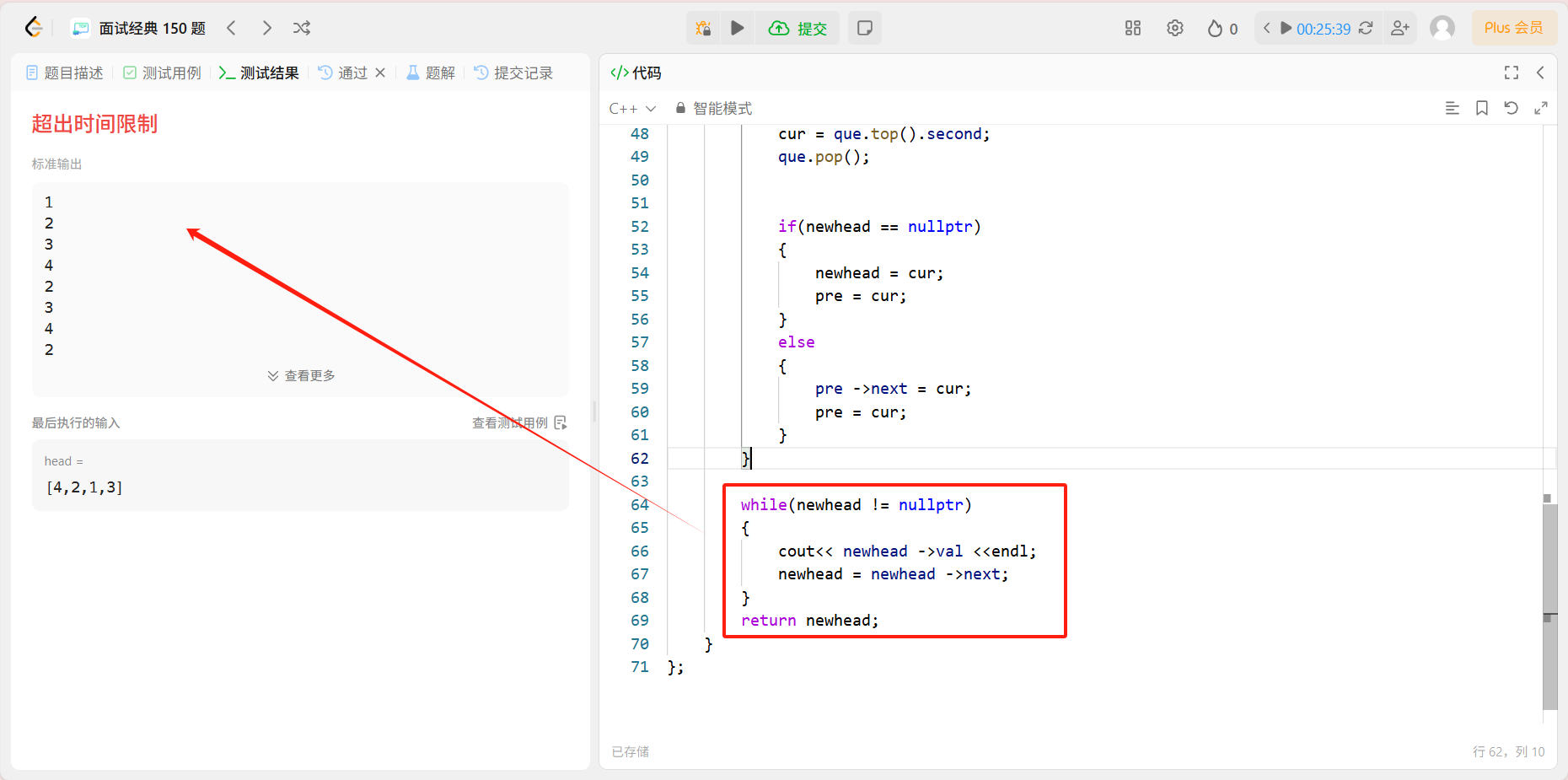1568x780 pixels.
Task: Click the reset code undo icon
Action: 1511,108
